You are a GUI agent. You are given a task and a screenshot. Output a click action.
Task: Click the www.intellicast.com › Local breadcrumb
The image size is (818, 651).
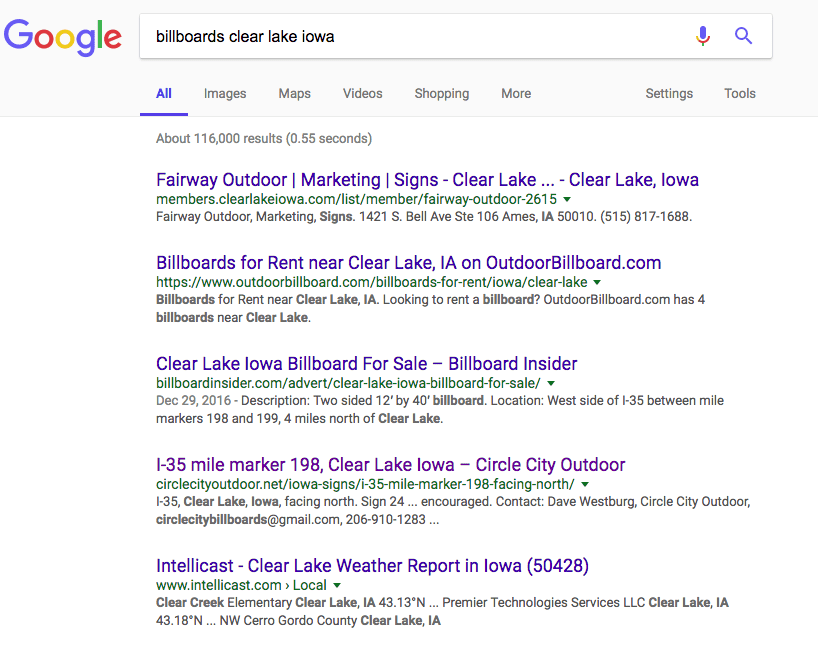pyautogui.click(x=241, y=585)
